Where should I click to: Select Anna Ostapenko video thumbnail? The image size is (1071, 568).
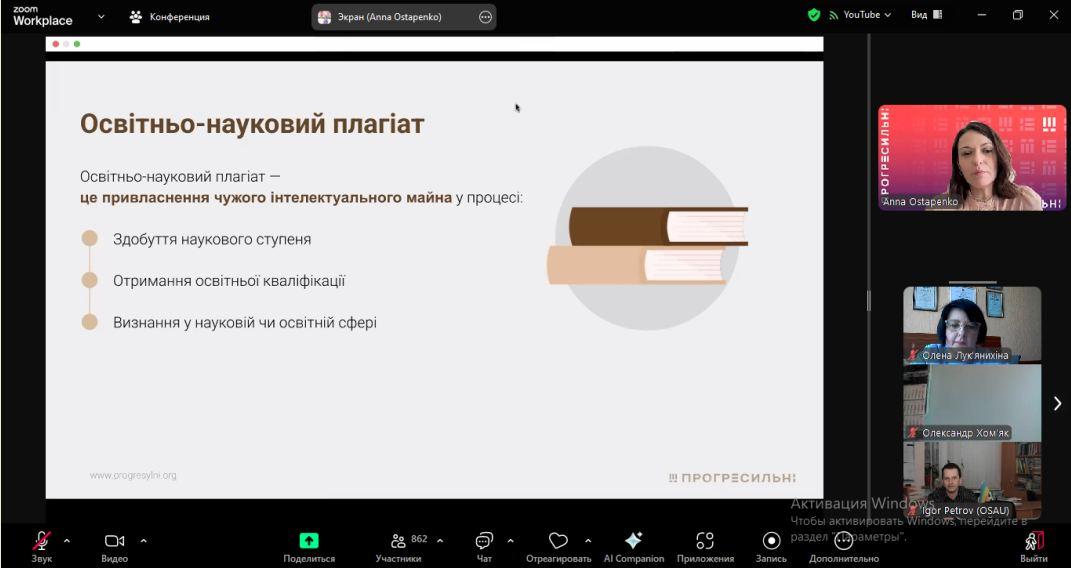[971, 157]
